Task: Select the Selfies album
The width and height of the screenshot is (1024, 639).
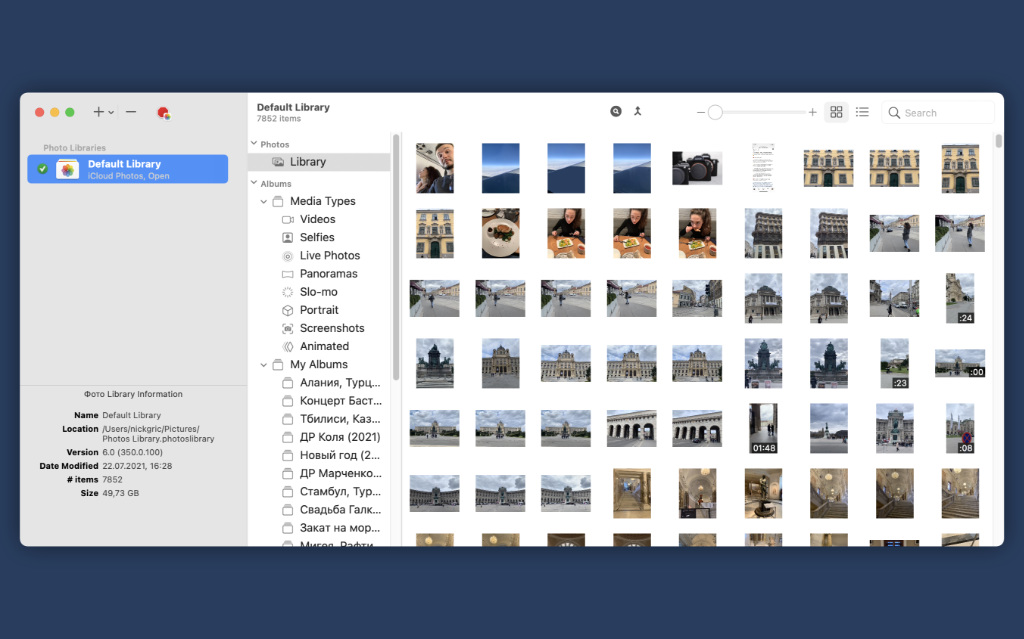Action: coord(317,237)
